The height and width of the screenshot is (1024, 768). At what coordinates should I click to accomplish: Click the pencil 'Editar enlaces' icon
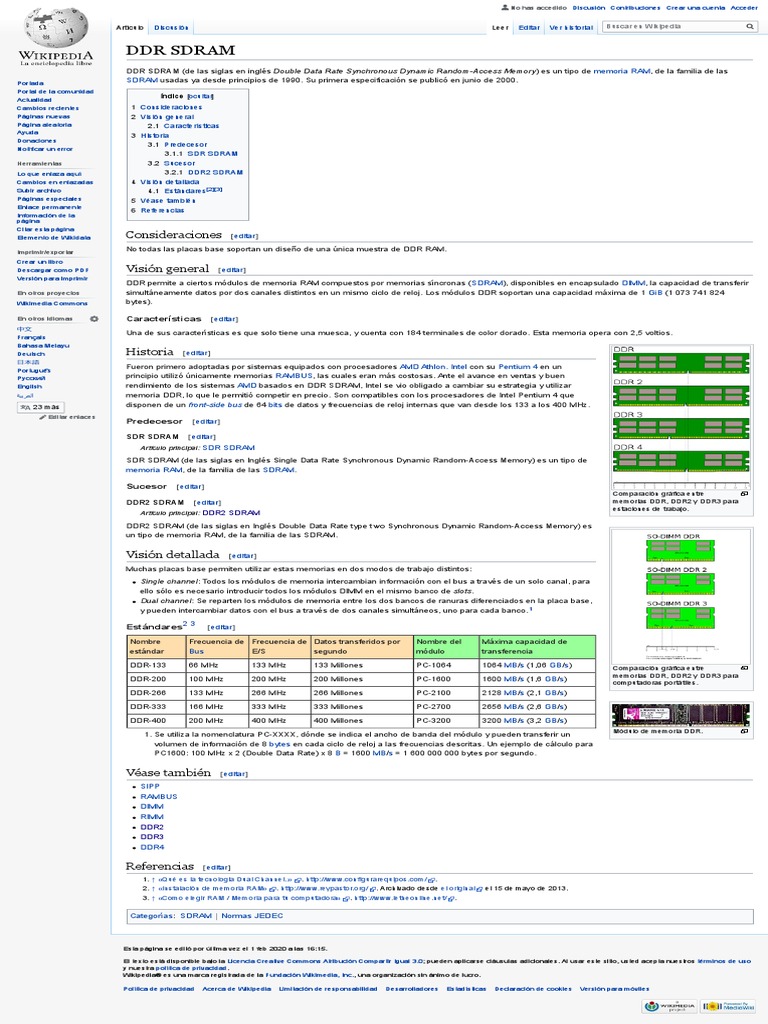[x=42, y=417]
